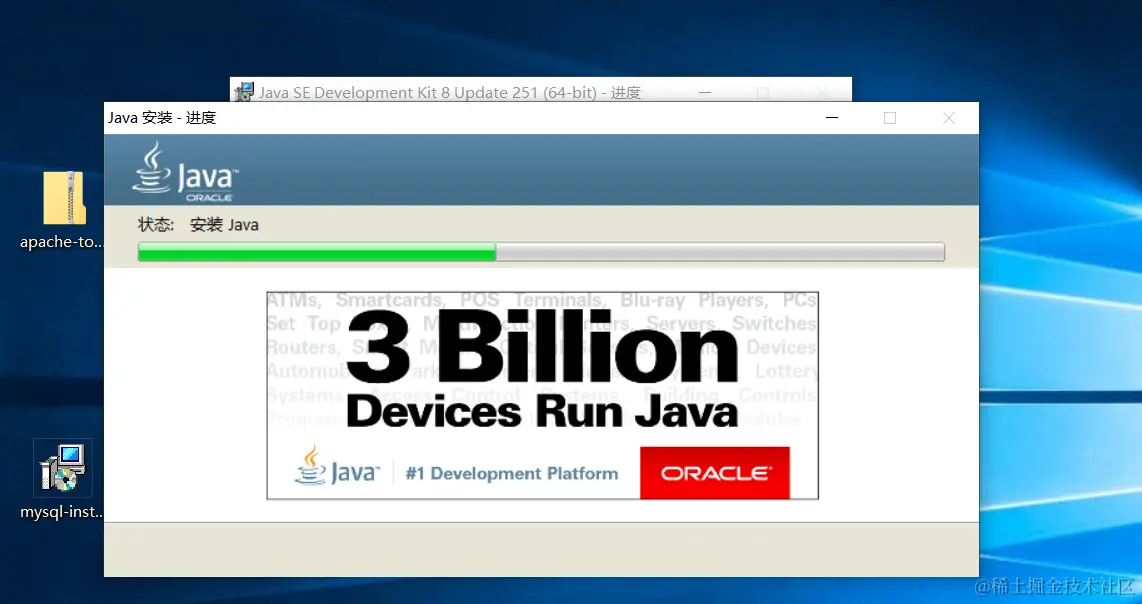Maximize the Java 安装 progress window
Image resolution: width=1142 pixels, height=604 pixels.
pos(890,118)
